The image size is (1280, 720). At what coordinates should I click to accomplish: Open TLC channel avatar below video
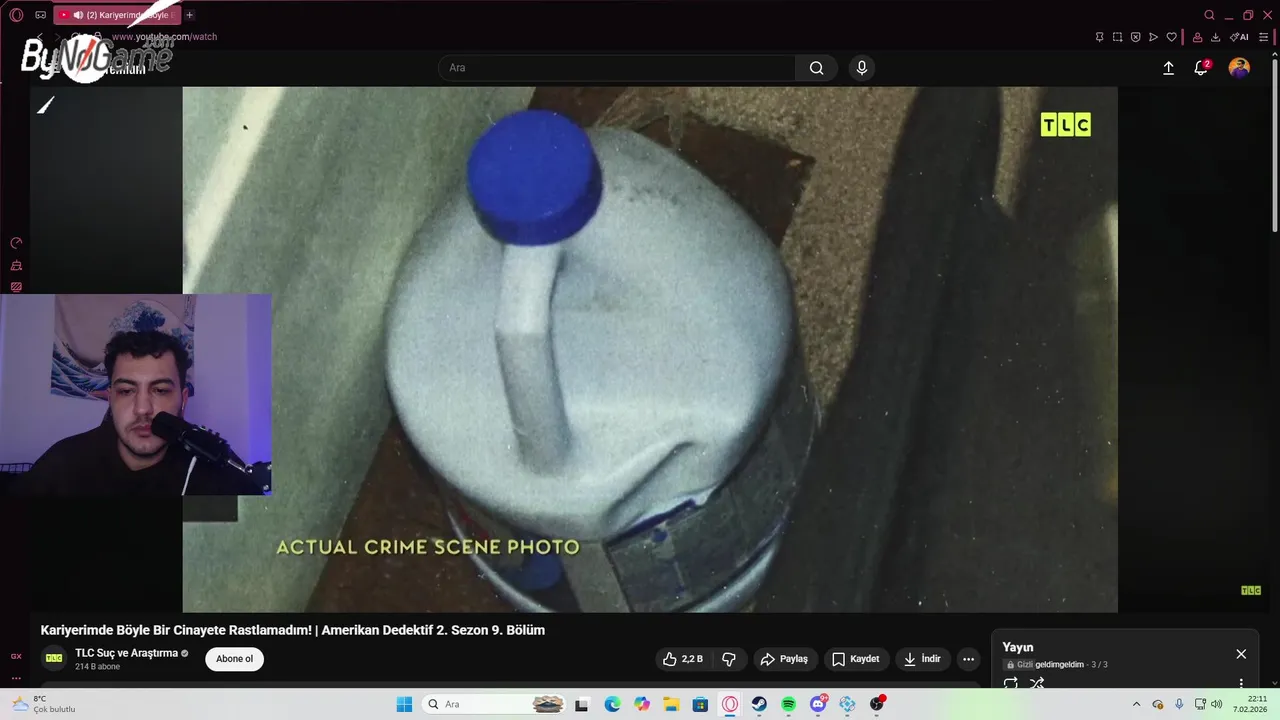coord(54,658)
